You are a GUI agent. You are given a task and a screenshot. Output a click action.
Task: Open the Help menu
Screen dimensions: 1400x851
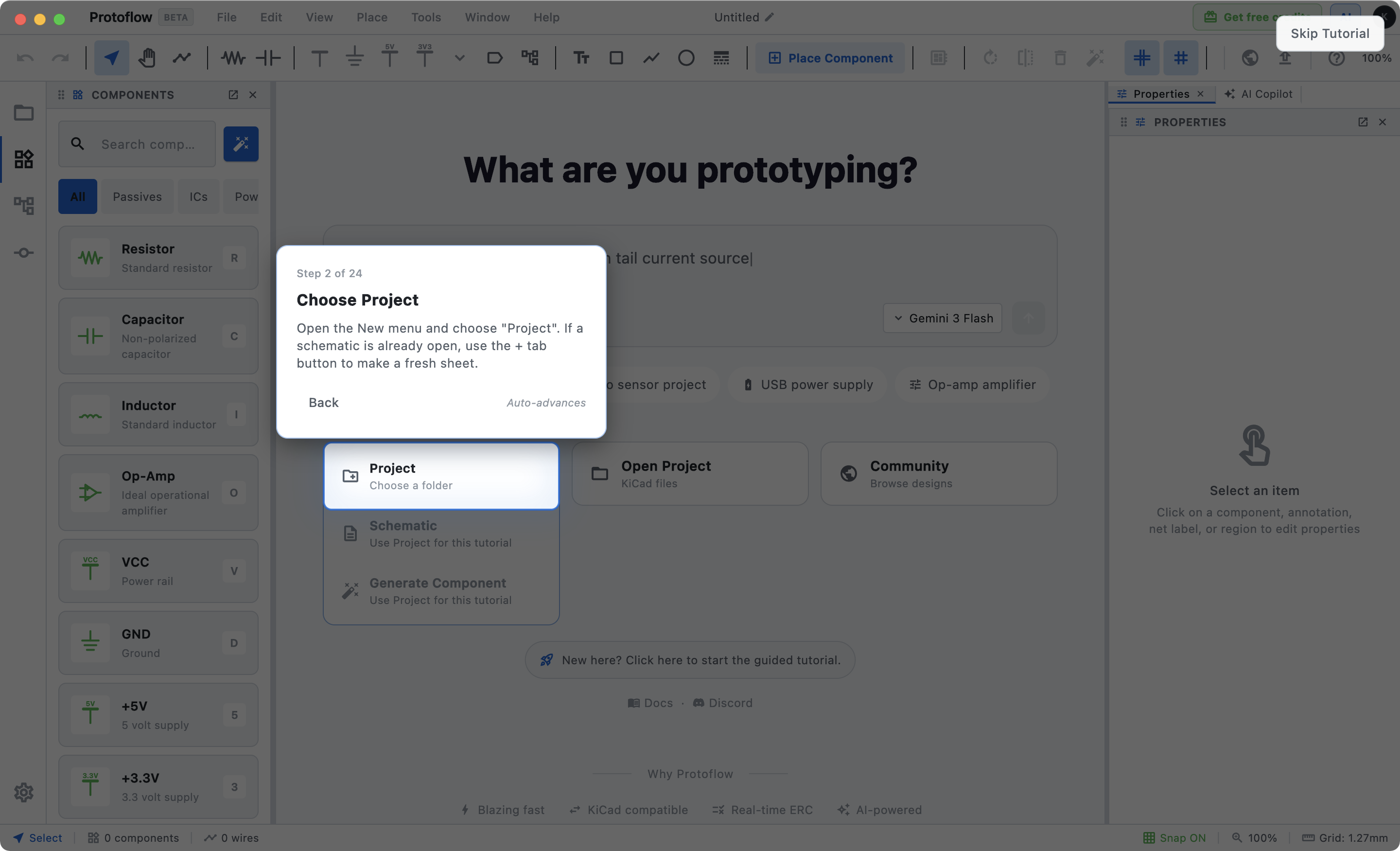tap(546, 17)
